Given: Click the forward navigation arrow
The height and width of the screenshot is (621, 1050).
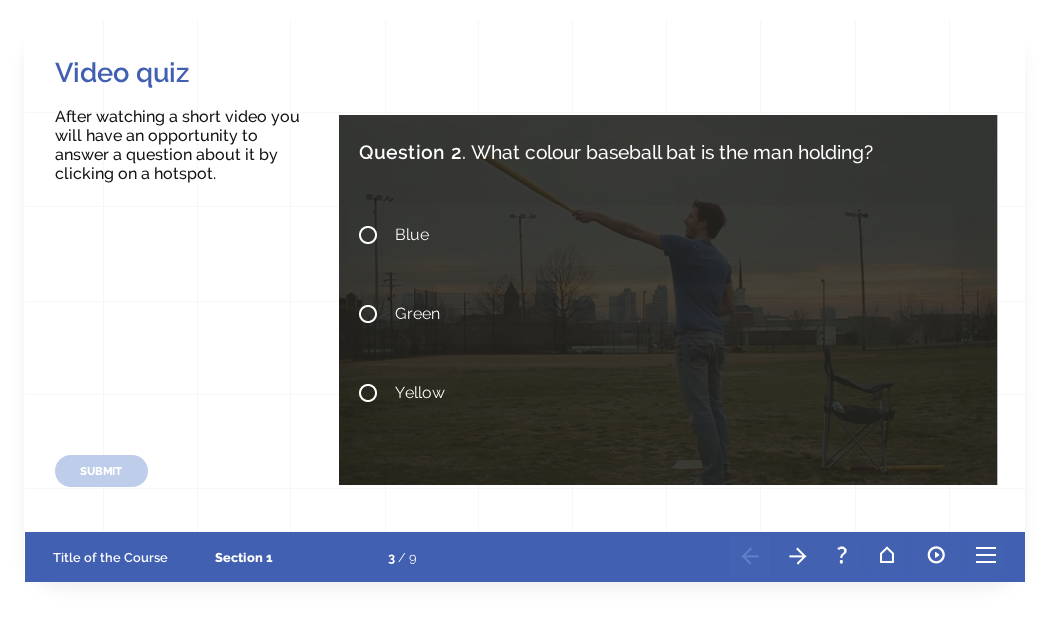Looking at the screenshot, I should coord(797,556).
